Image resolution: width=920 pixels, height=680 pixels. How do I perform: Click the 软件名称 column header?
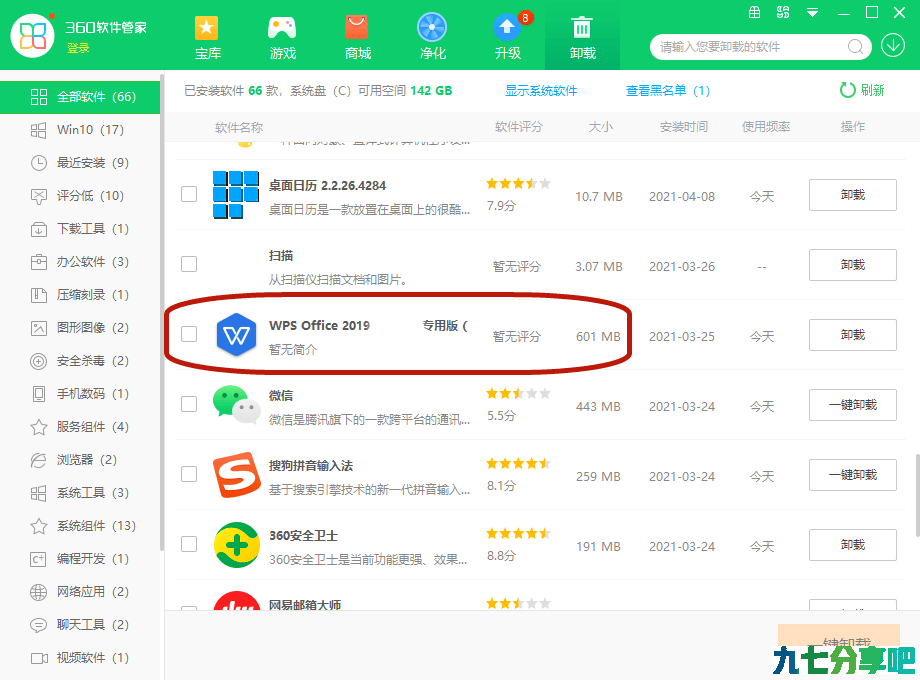pyautogui.click(x=239, y=127)
